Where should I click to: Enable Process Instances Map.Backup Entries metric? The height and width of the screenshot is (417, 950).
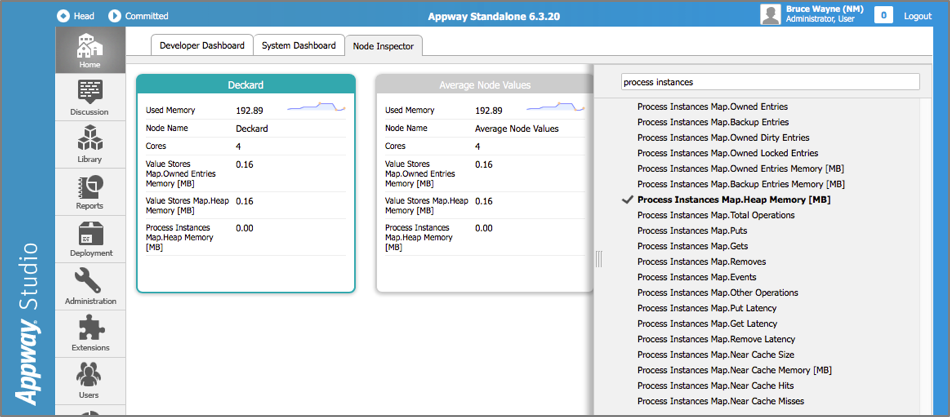(x=713, y=122)
